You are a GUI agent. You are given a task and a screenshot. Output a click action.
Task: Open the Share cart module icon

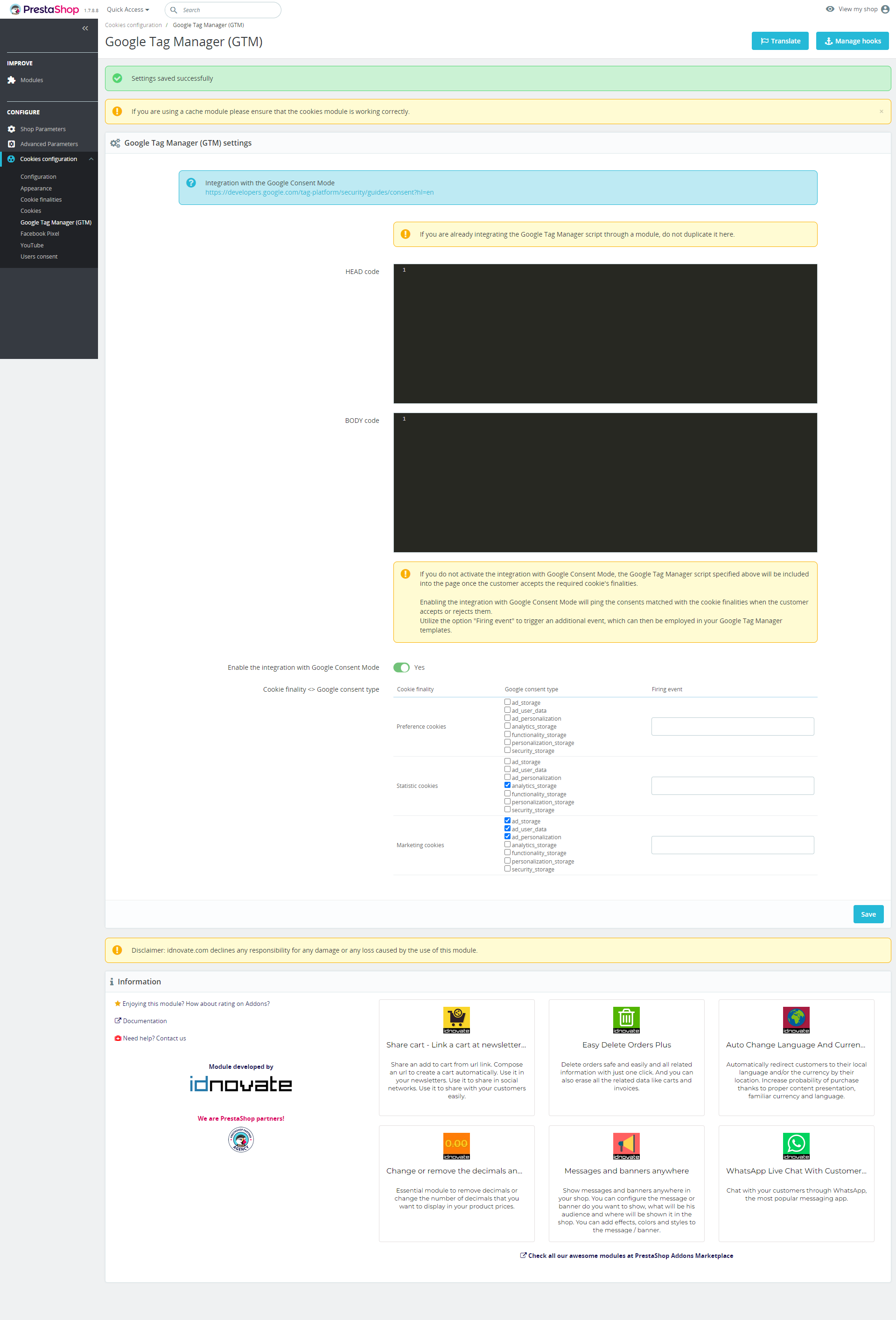click(x=456, y=1019)
